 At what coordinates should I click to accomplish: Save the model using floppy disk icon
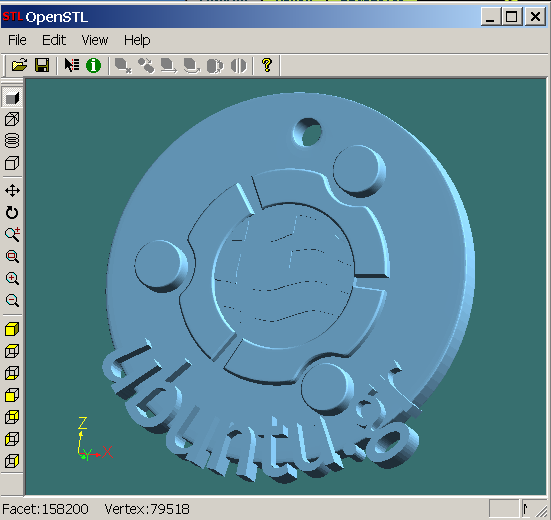coord(42,65)
